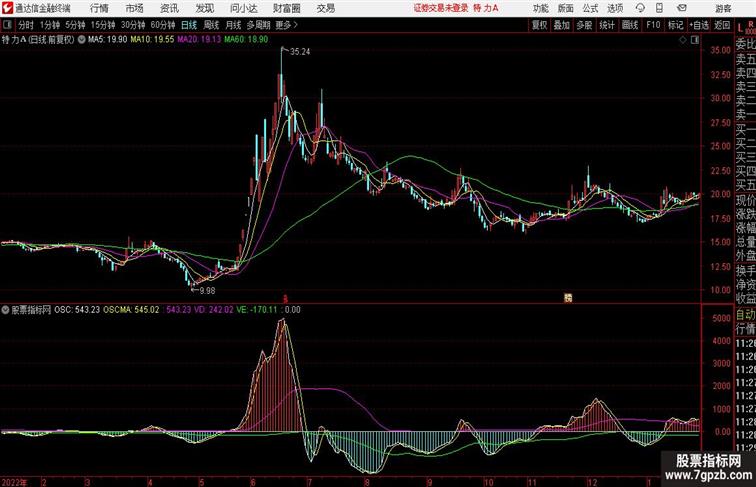The width and height of the screenshot is (756, 487).
Task: Switch to 5分钟 period
Action: [75, 25]
